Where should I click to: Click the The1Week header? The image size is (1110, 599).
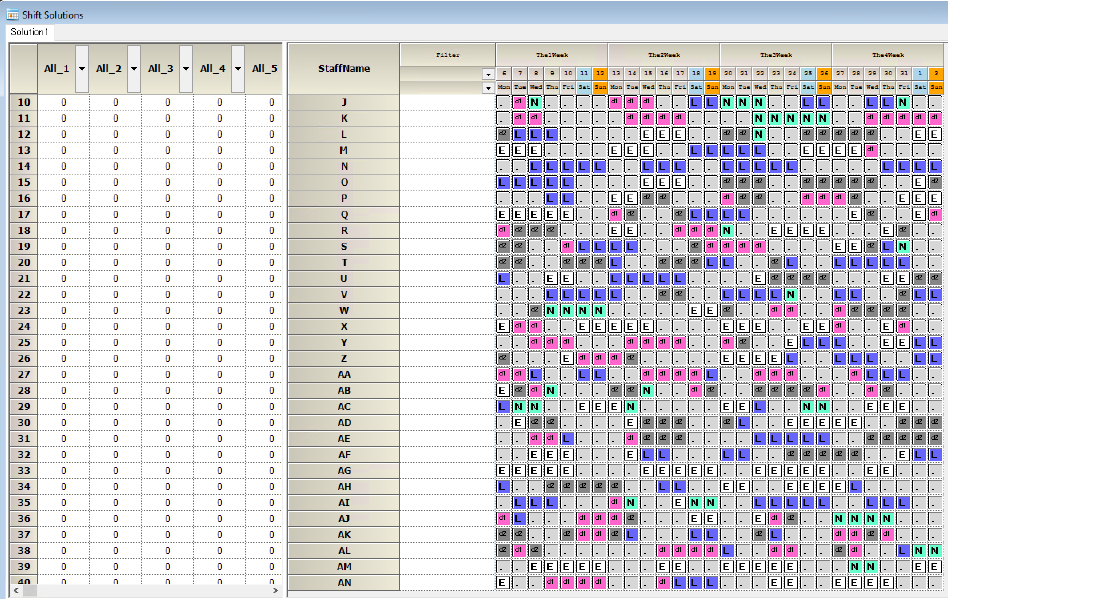click(551, 55)
